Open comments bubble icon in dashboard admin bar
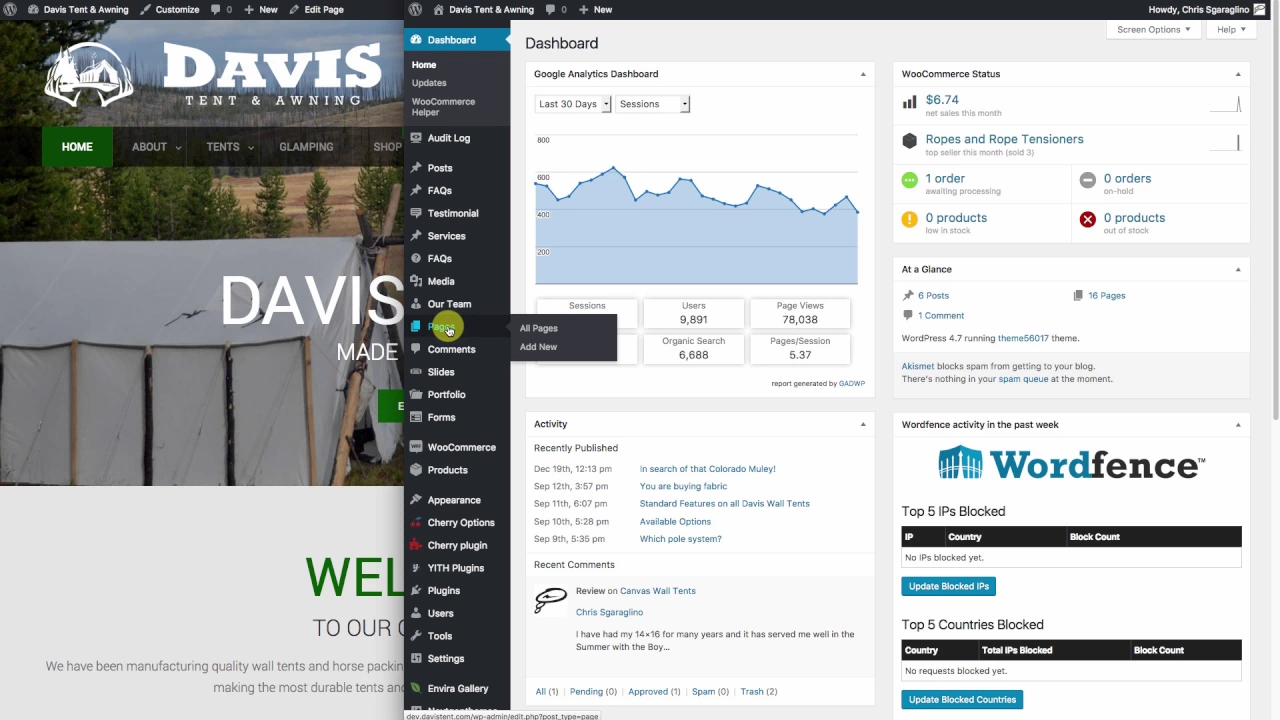This screenshot has width=1280, height=720. [549, 9]
